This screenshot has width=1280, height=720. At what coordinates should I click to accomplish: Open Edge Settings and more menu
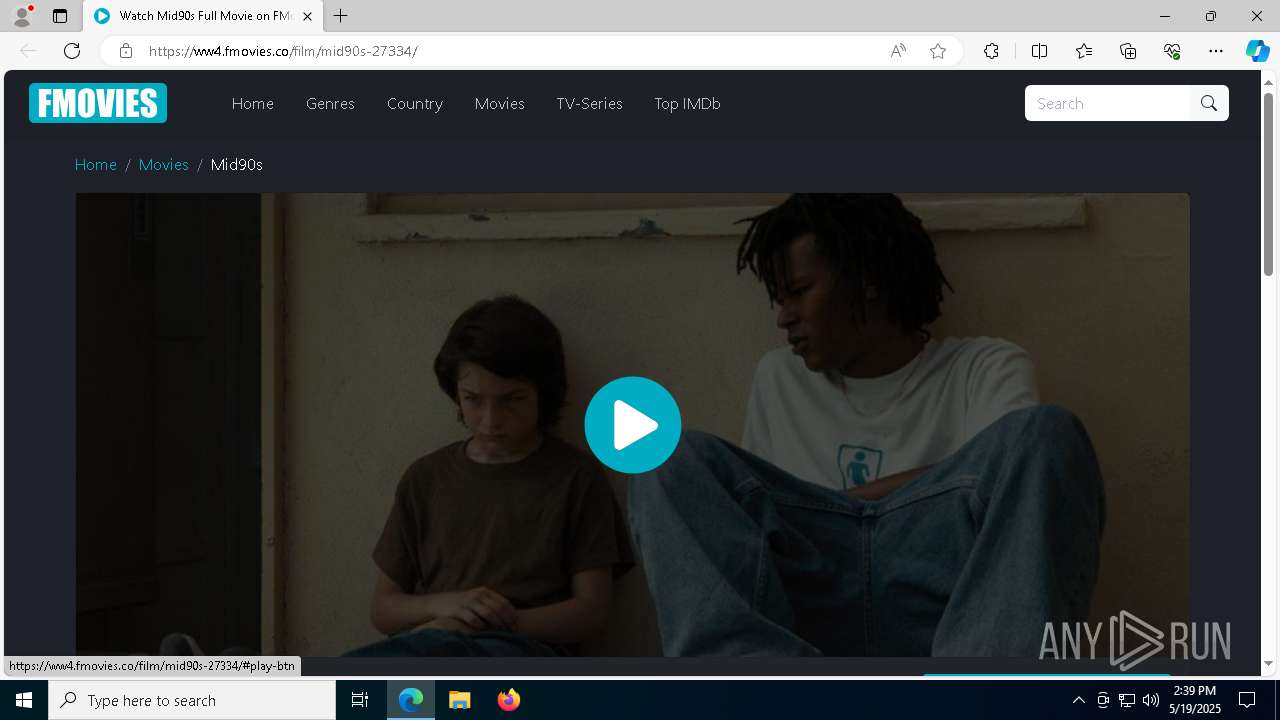1216,51
